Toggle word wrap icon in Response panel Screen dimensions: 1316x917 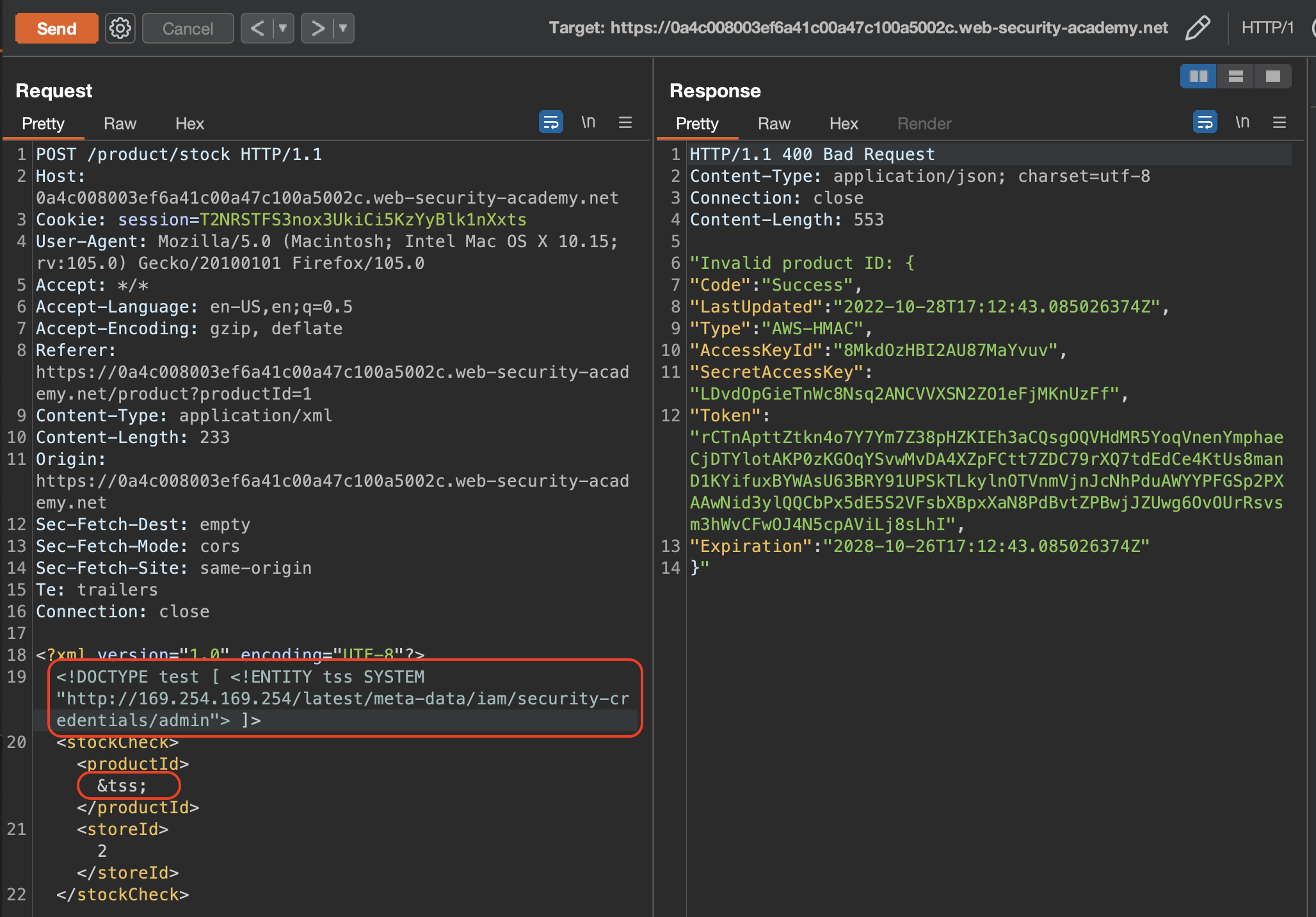[x=1205, y=122]
